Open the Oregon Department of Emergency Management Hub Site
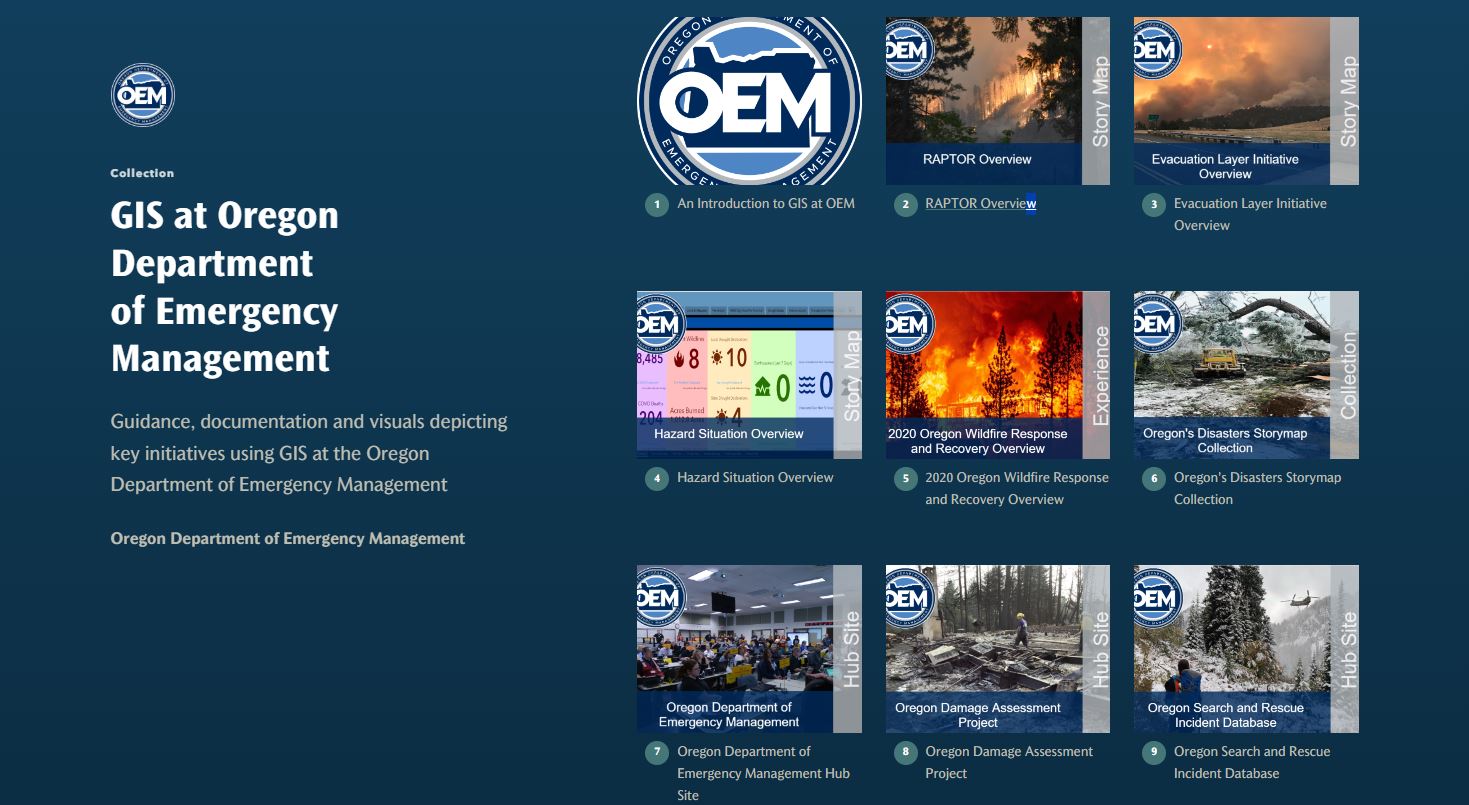1469x805 pixels. point(748,648)
